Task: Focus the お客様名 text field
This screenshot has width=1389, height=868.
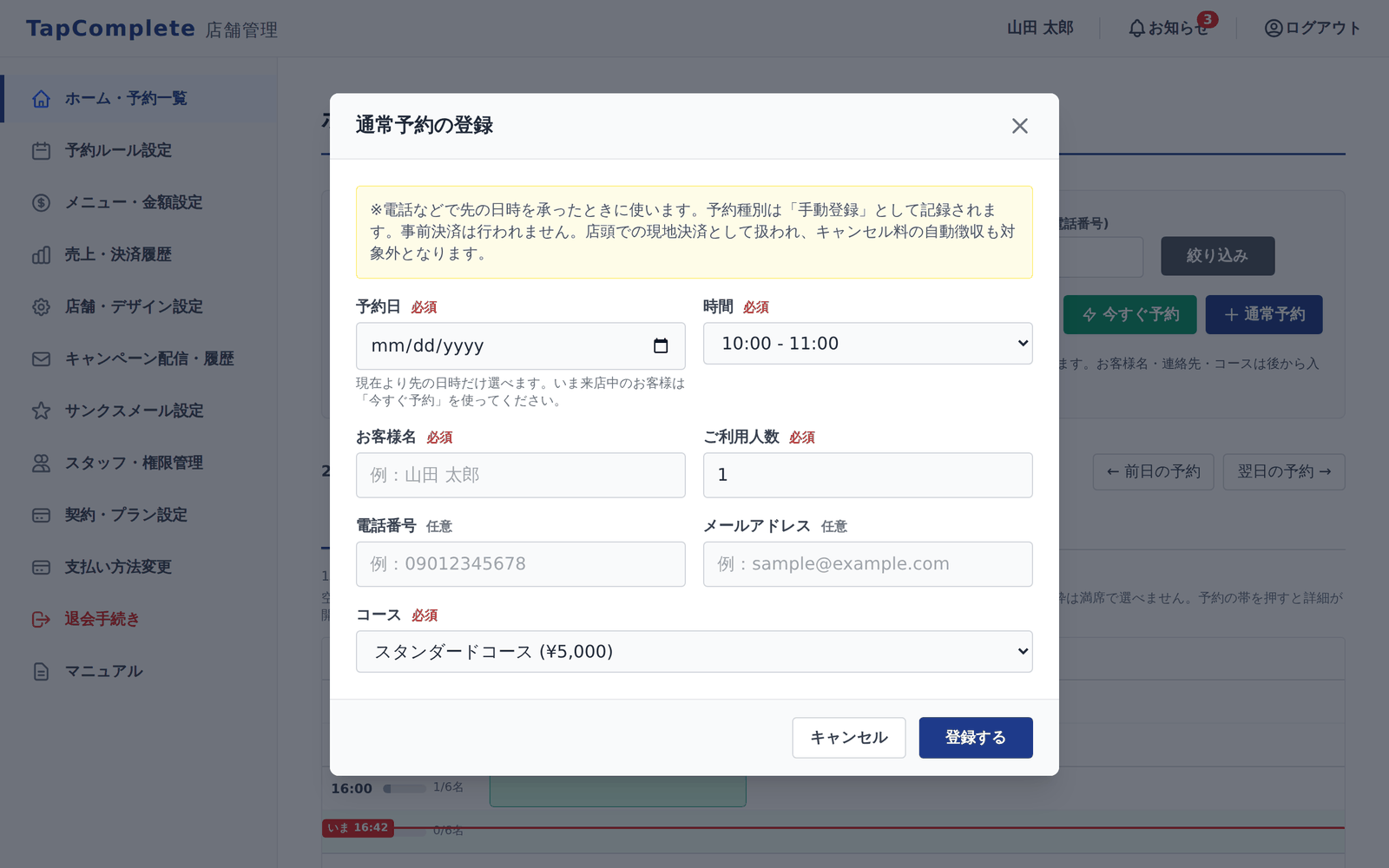Action: click(521, 475)
